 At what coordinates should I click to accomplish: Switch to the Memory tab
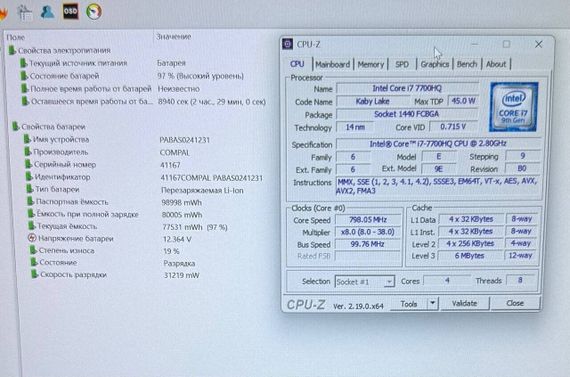pos(370,65)
